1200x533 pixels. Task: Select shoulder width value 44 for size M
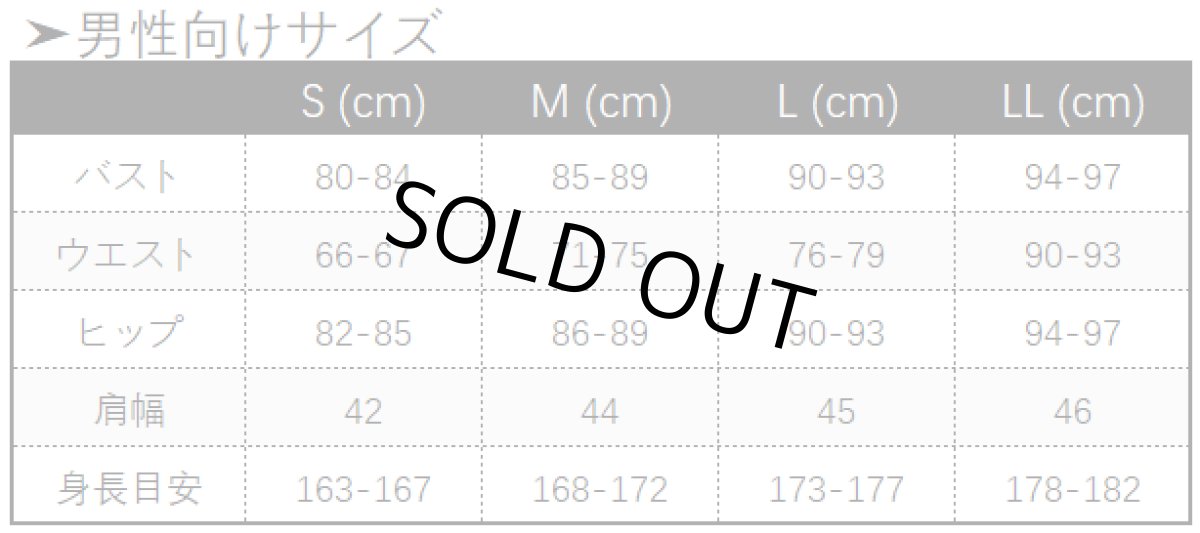(x=600, y=411)
